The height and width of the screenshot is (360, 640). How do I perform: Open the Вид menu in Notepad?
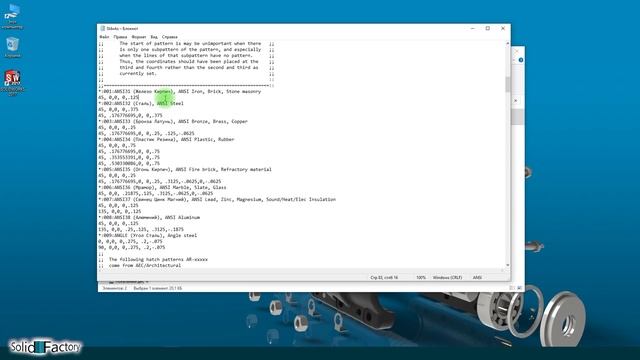tap(154, 37)
